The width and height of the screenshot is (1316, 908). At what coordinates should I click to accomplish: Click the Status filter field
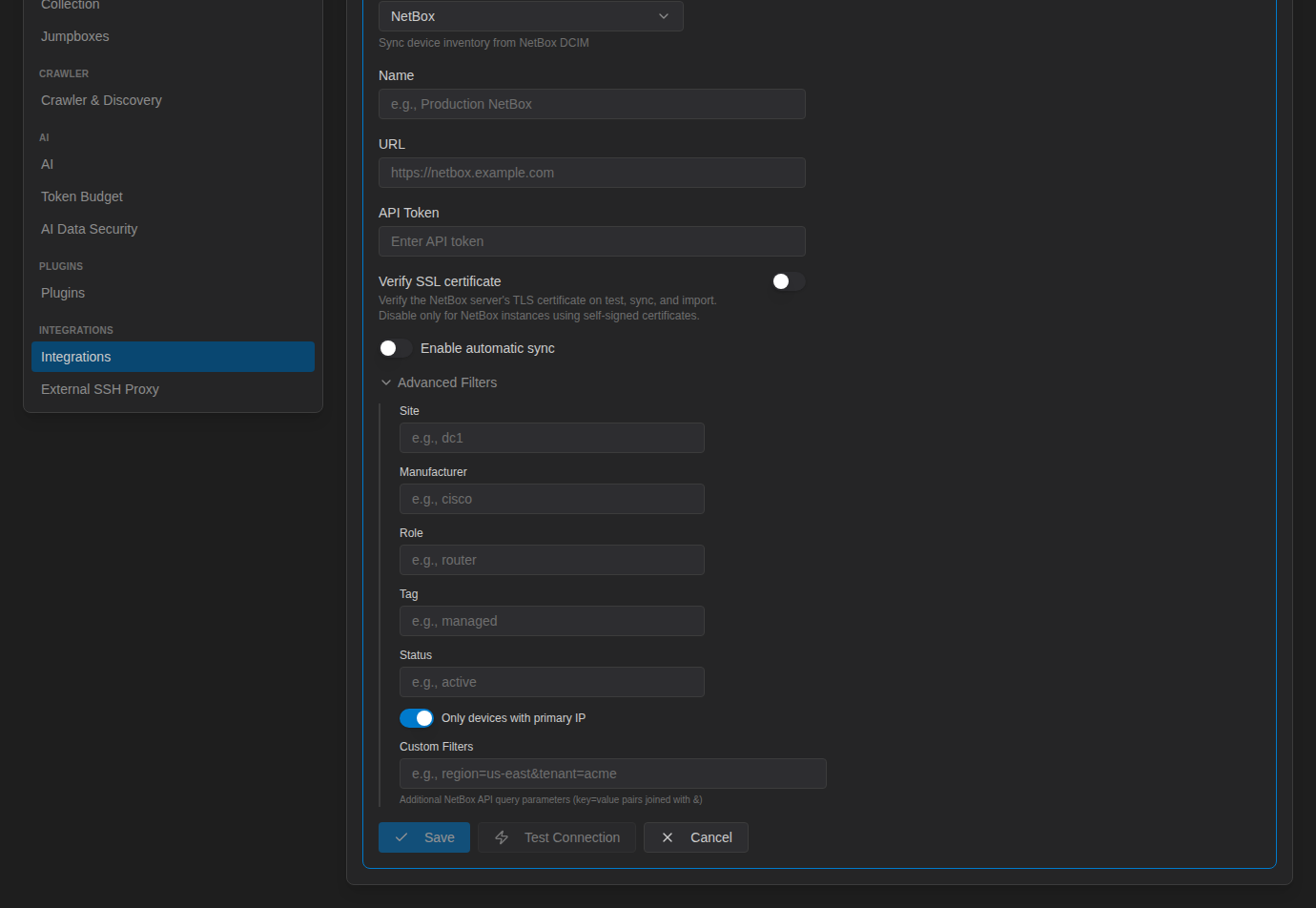pos(552,682)
